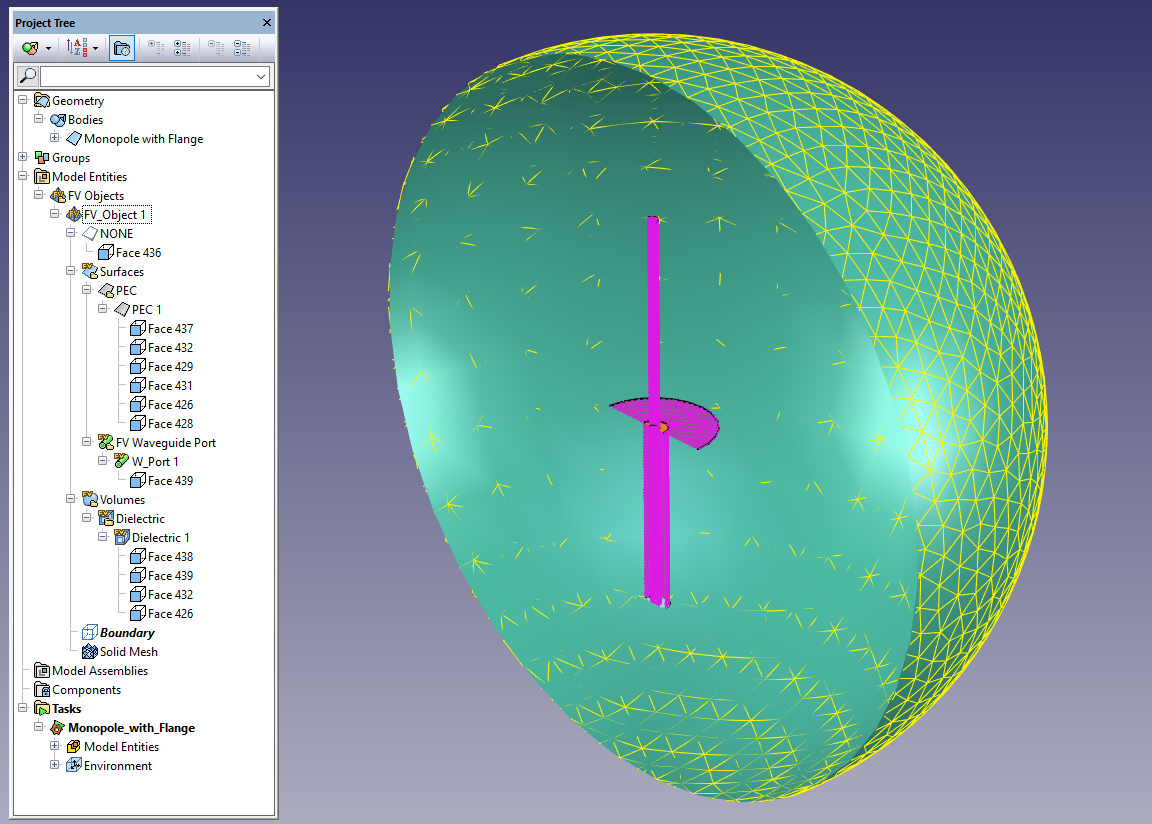
Task: Click the Model Assemblies folder icon
Action: 42,671
